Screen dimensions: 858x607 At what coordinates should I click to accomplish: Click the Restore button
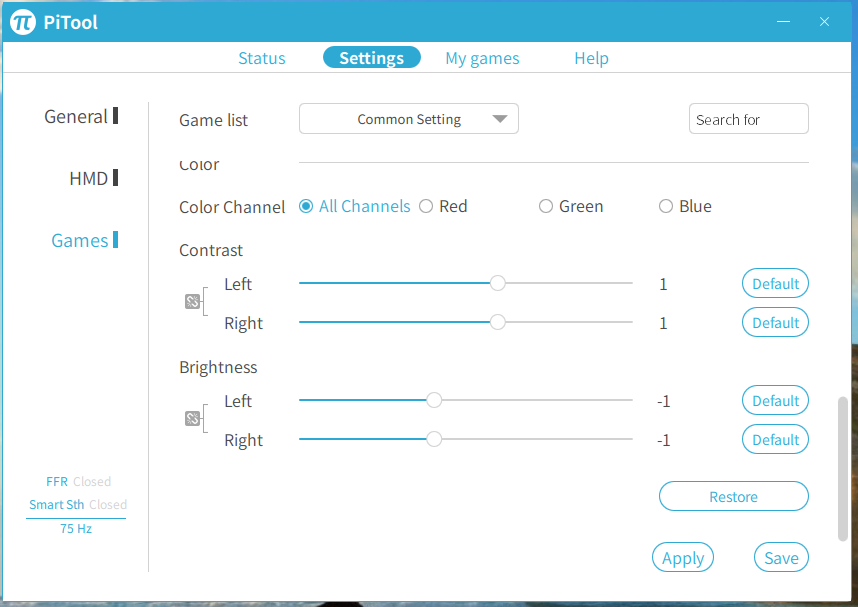733,496
